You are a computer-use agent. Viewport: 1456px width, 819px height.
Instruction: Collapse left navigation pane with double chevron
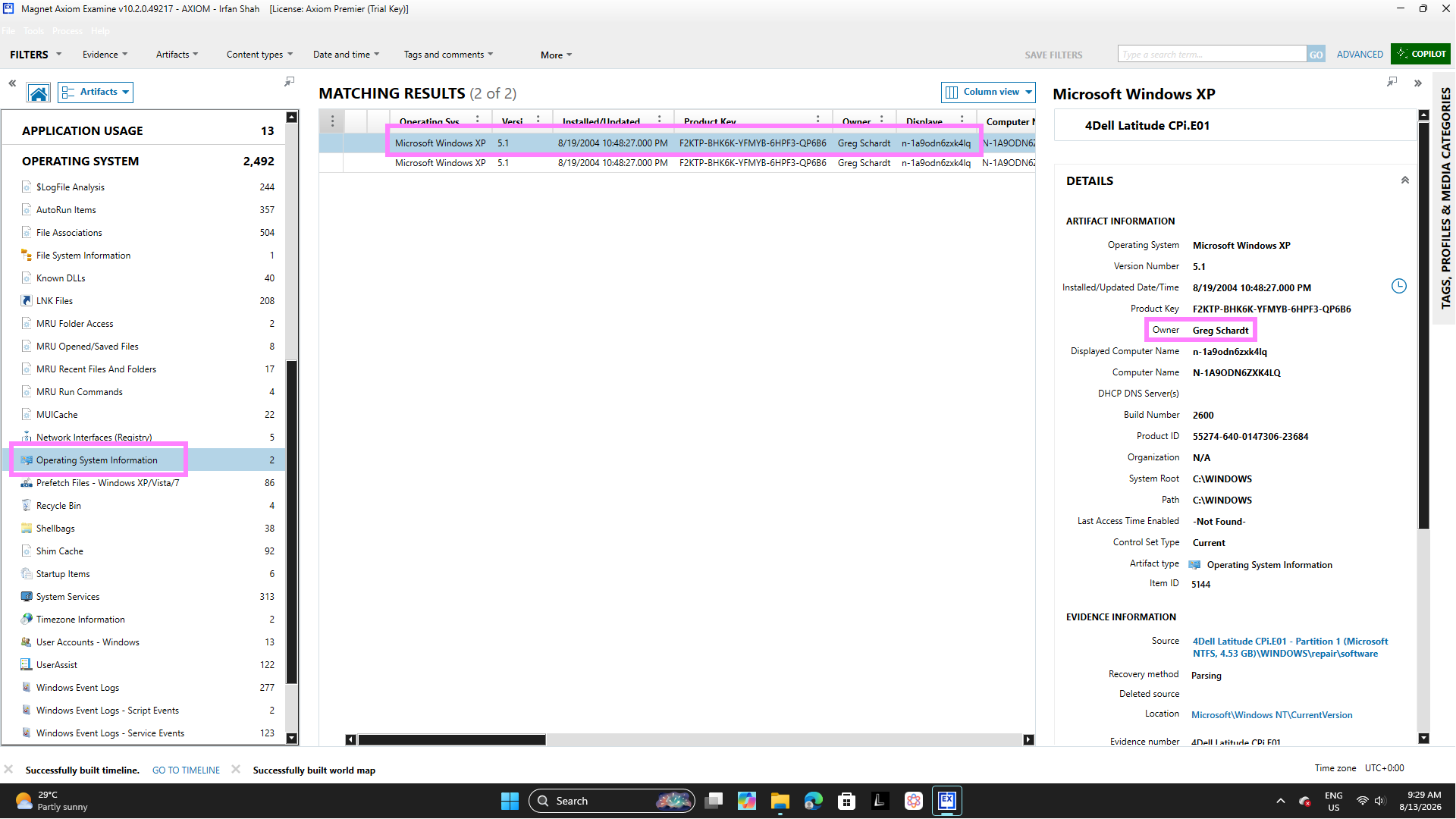click(12, 83)
